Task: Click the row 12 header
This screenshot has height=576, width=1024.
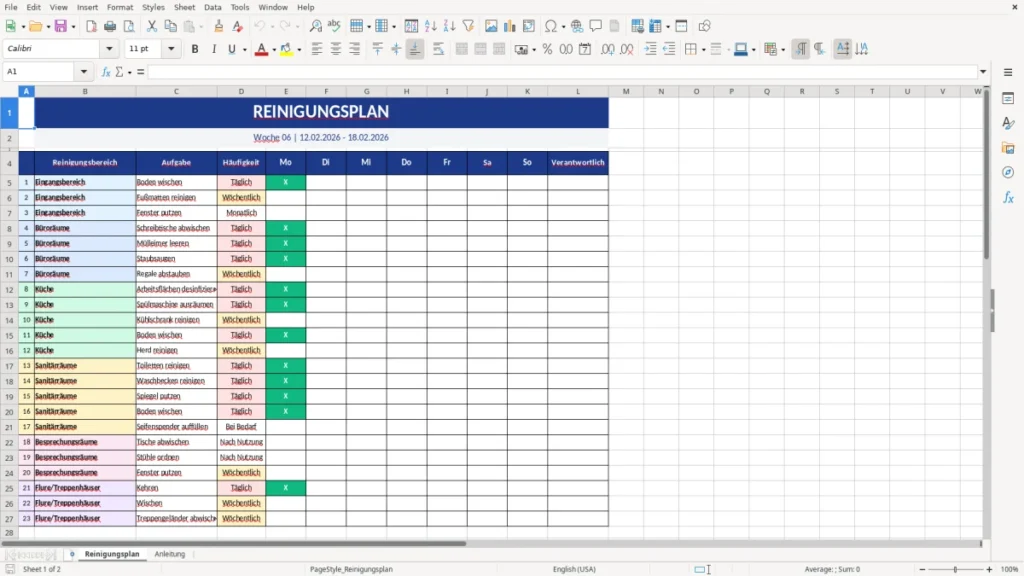Action: click(x=9, y=289)
